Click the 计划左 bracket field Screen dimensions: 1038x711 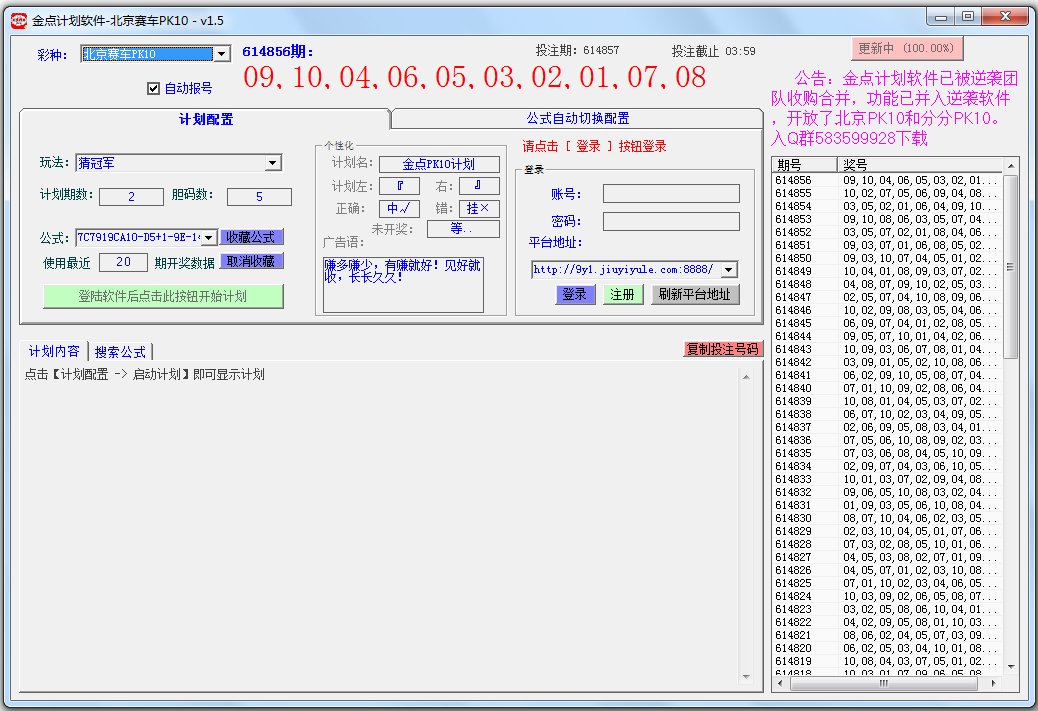point(399,186)
